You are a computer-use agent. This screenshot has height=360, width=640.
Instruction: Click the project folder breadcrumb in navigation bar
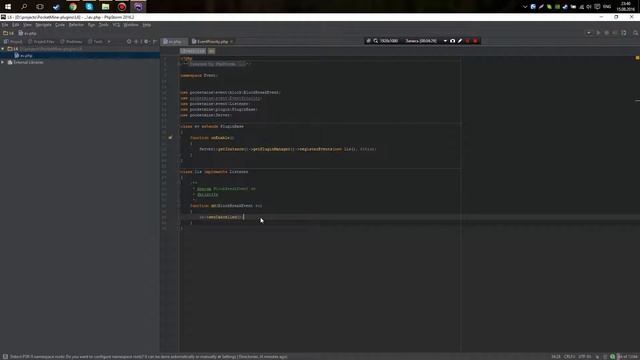pos(8,33)
